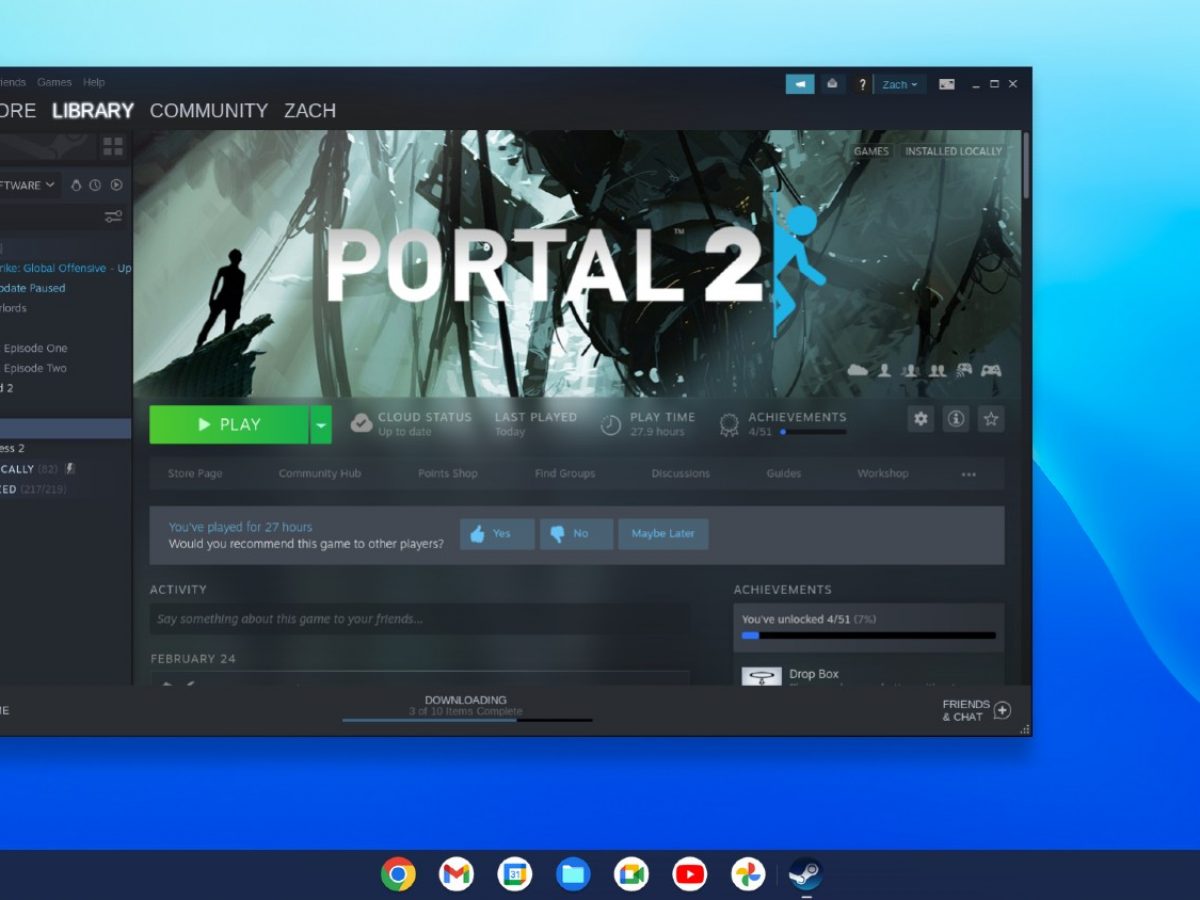Click the game info icon
Screen dimensions: 1200x900
click(956, 419)
